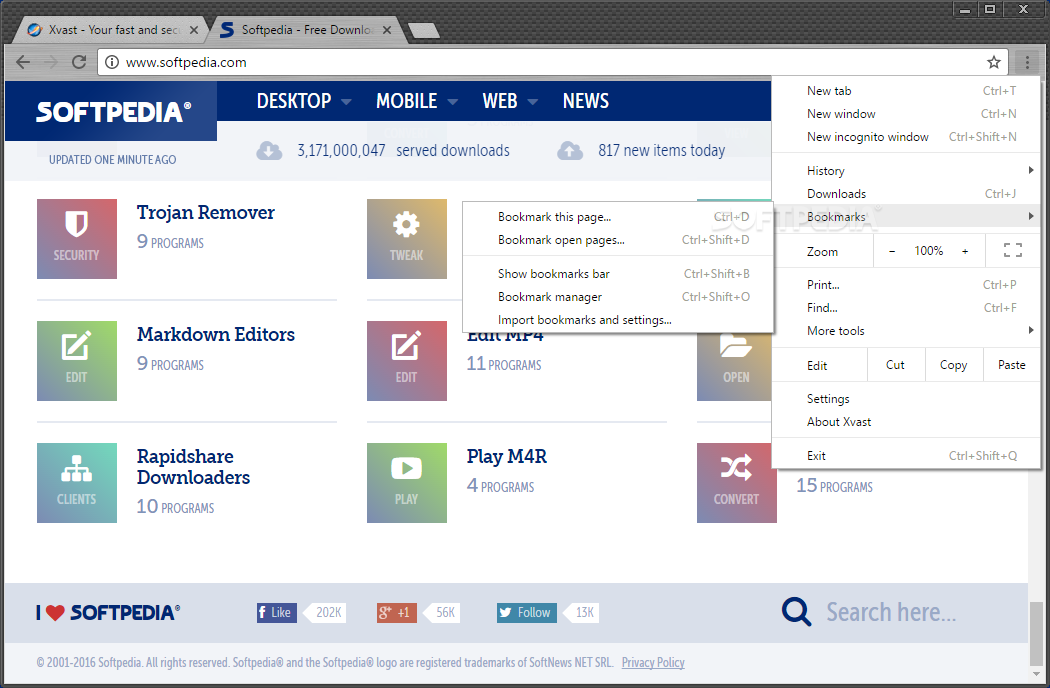Open Downloads from the menu
Image resolution: width=1050 pixels, height=688 pixels.
[906, 194]
